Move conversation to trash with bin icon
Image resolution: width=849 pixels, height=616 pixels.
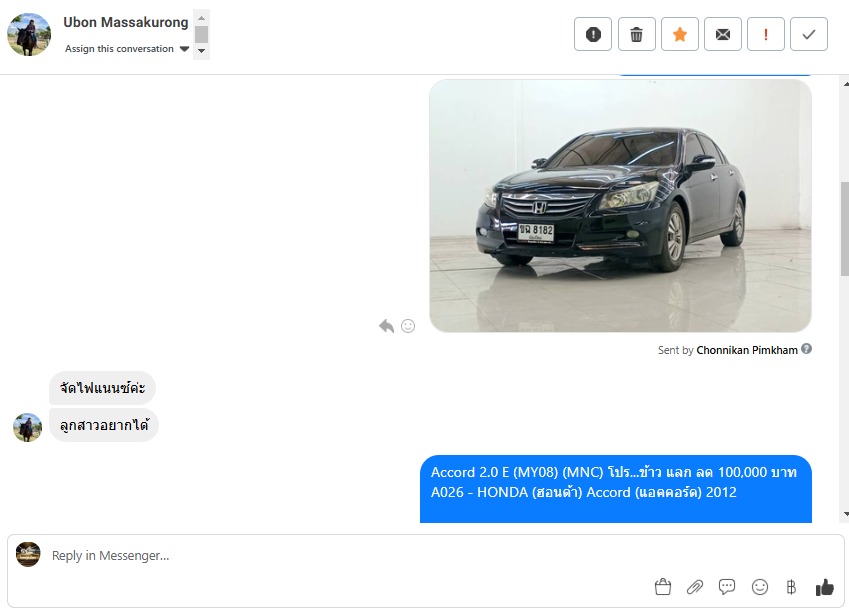pyautogui.click(x=636, y=34)
